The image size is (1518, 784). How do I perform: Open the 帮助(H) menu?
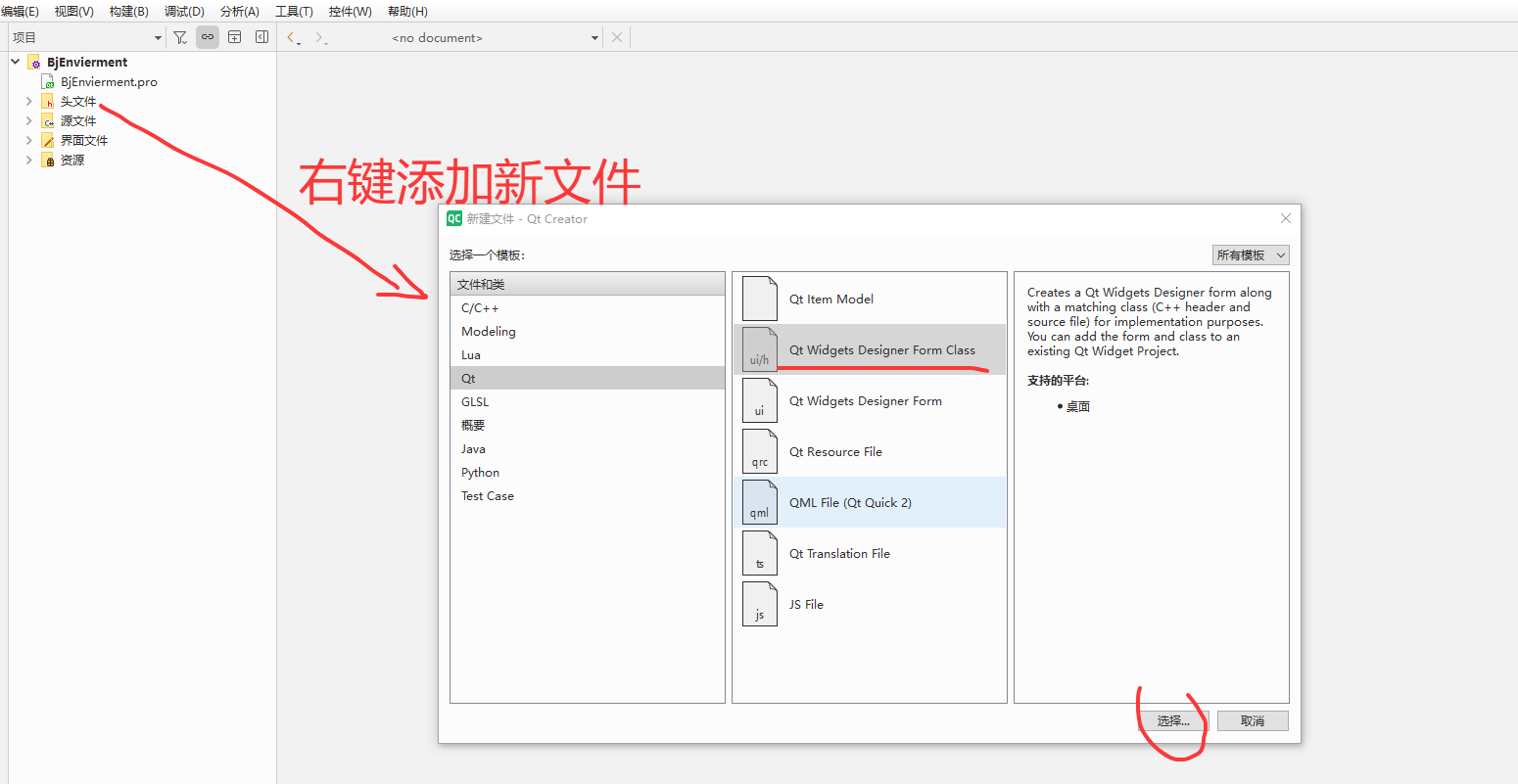[x=407, y=11]
